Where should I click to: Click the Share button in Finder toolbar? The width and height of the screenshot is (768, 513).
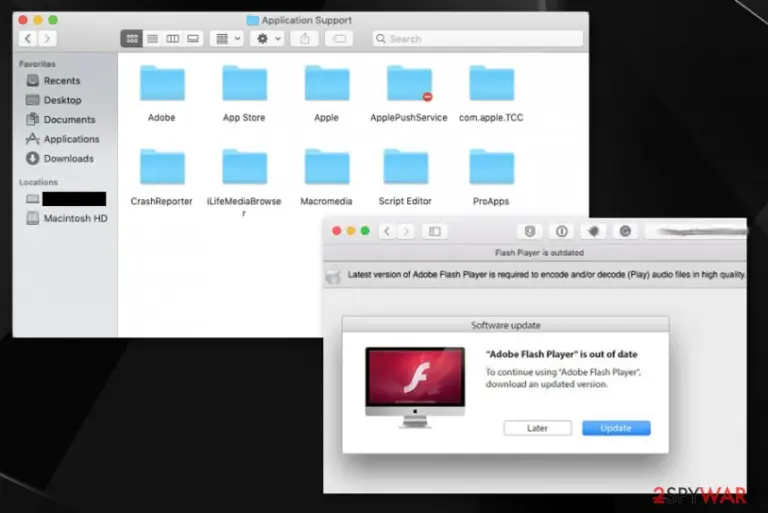(x=305, y=39)
